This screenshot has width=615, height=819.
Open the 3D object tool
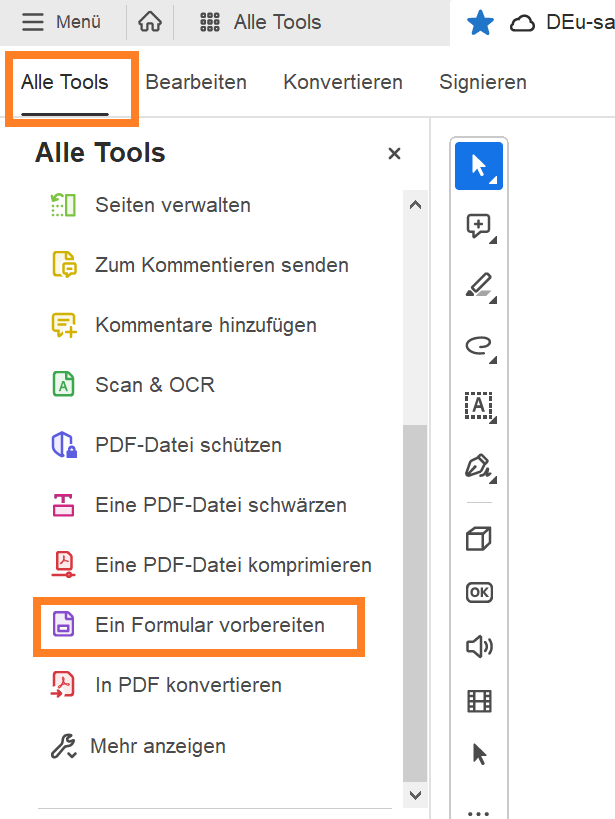click(478, 538)
